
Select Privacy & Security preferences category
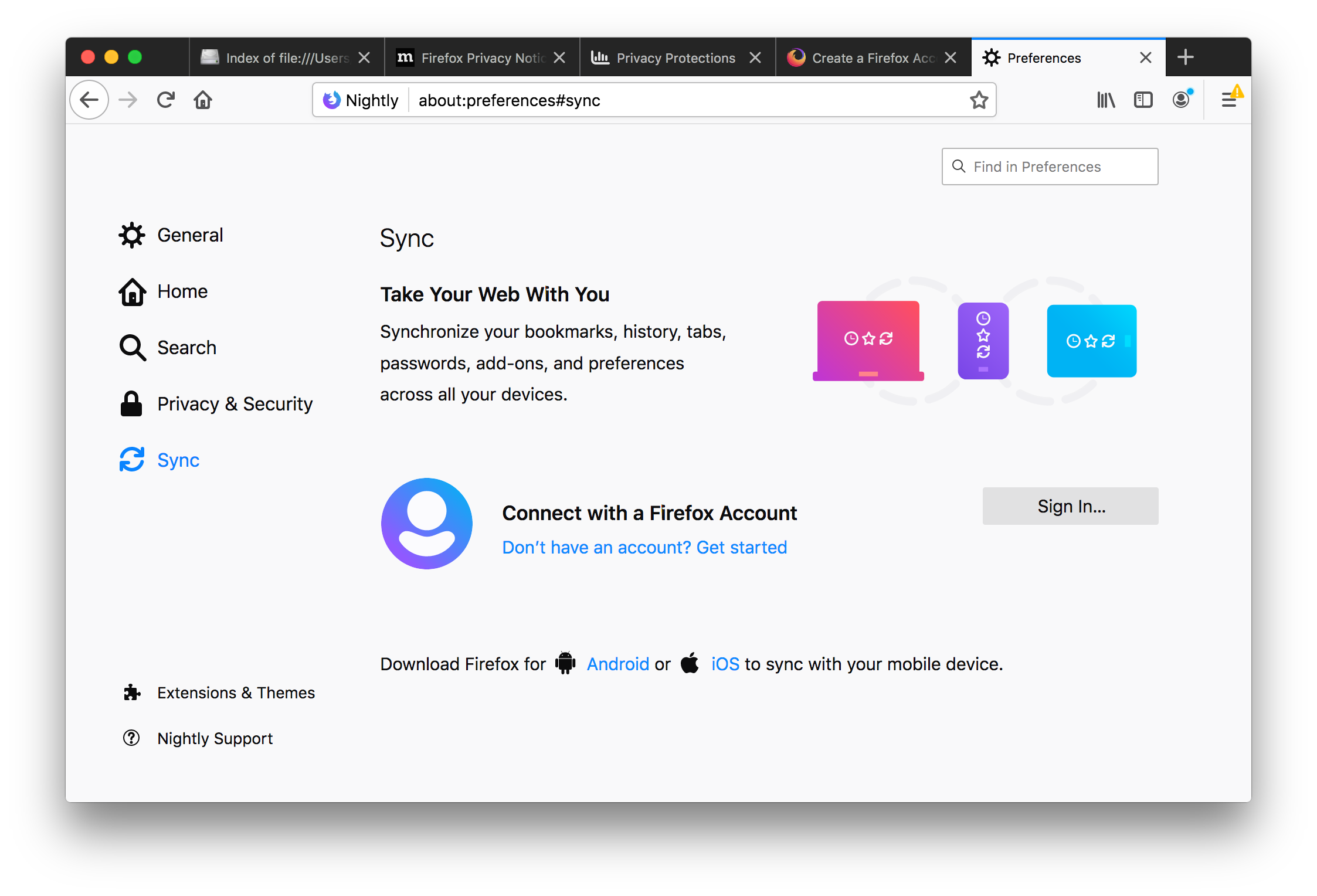(235, 404)
